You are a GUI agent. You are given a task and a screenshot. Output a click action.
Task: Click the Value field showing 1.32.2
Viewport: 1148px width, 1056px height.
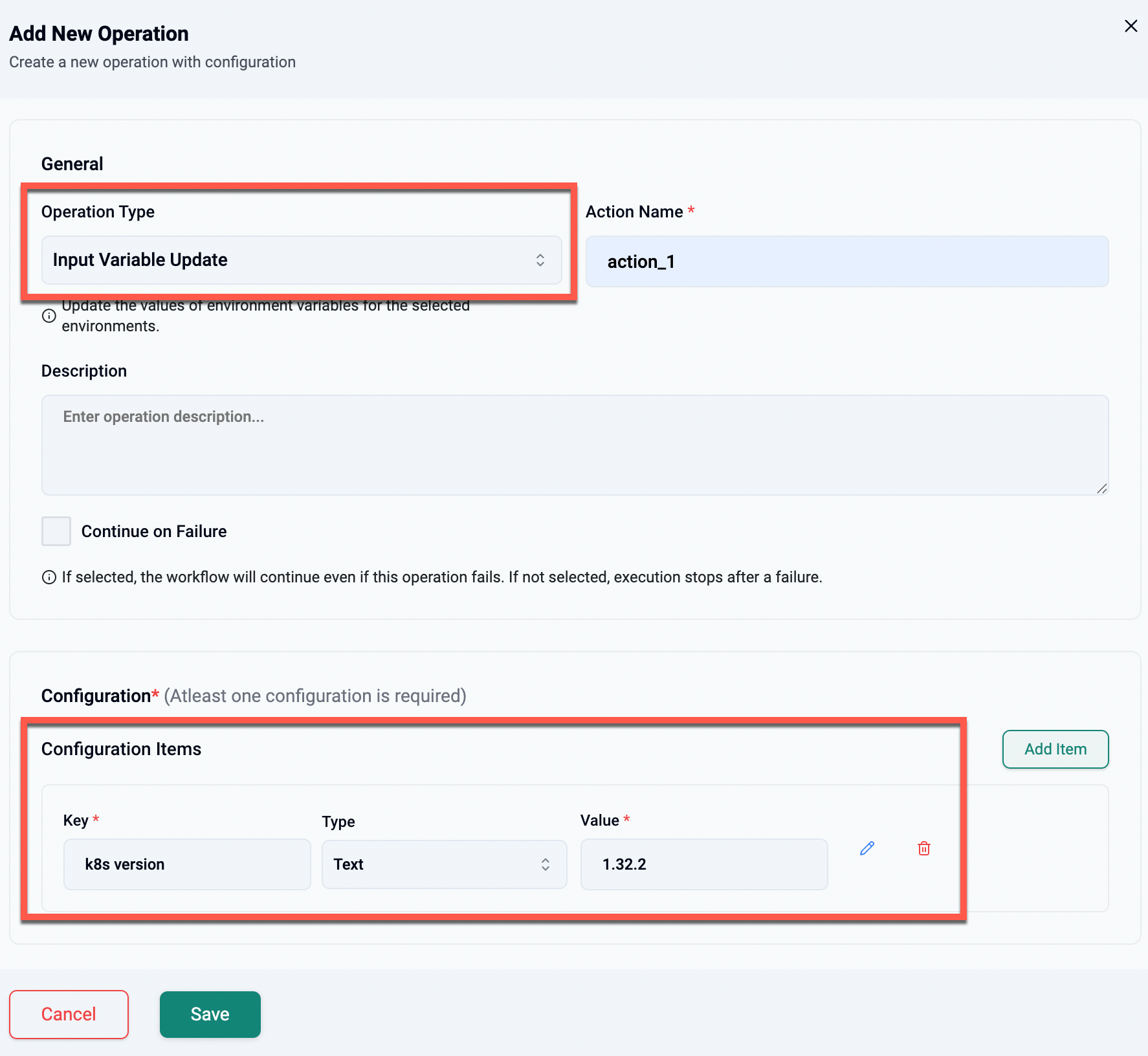[x=703, y=864]
